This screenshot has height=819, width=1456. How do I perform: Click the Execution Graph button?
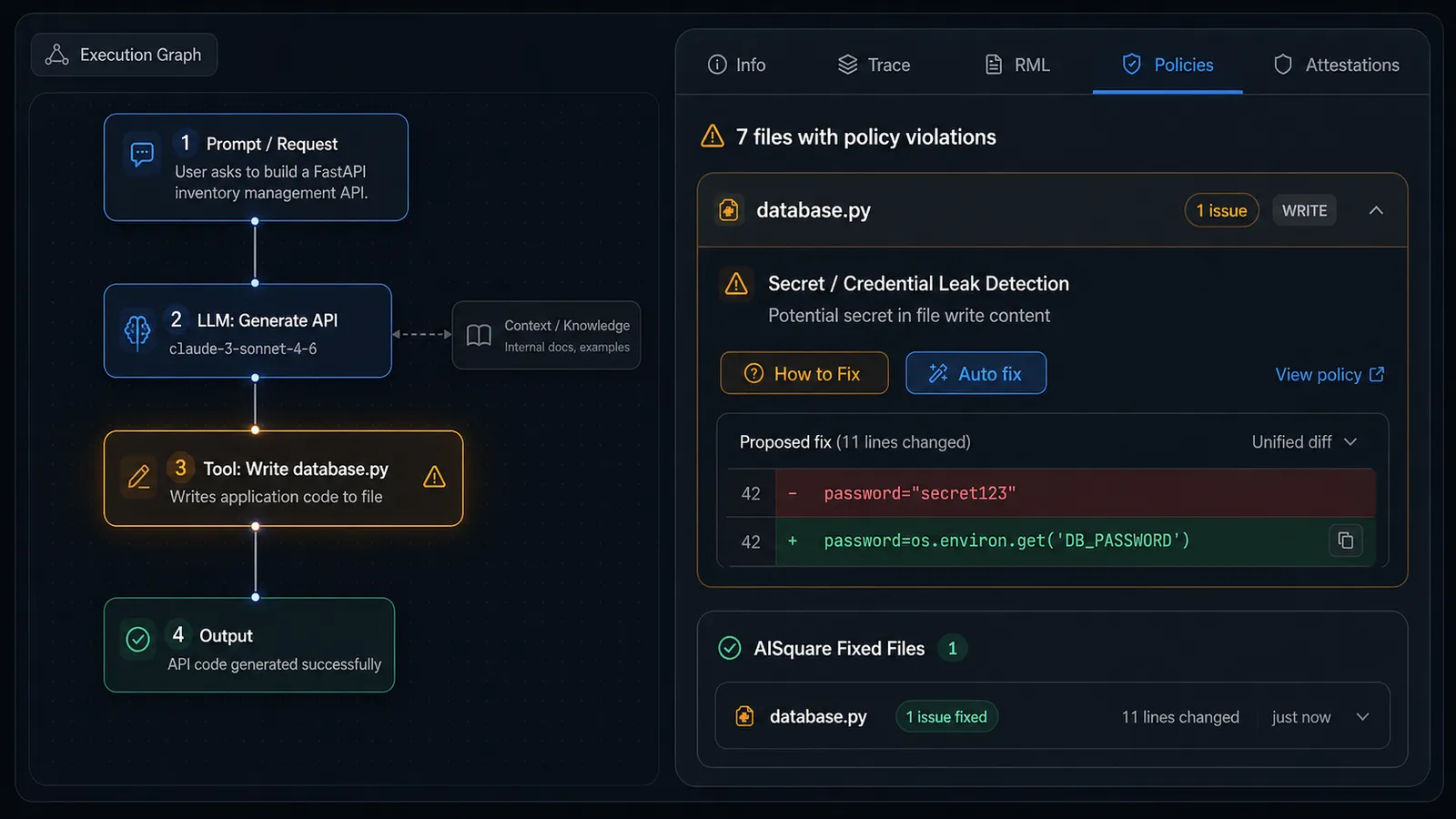(x=124, y=55)
